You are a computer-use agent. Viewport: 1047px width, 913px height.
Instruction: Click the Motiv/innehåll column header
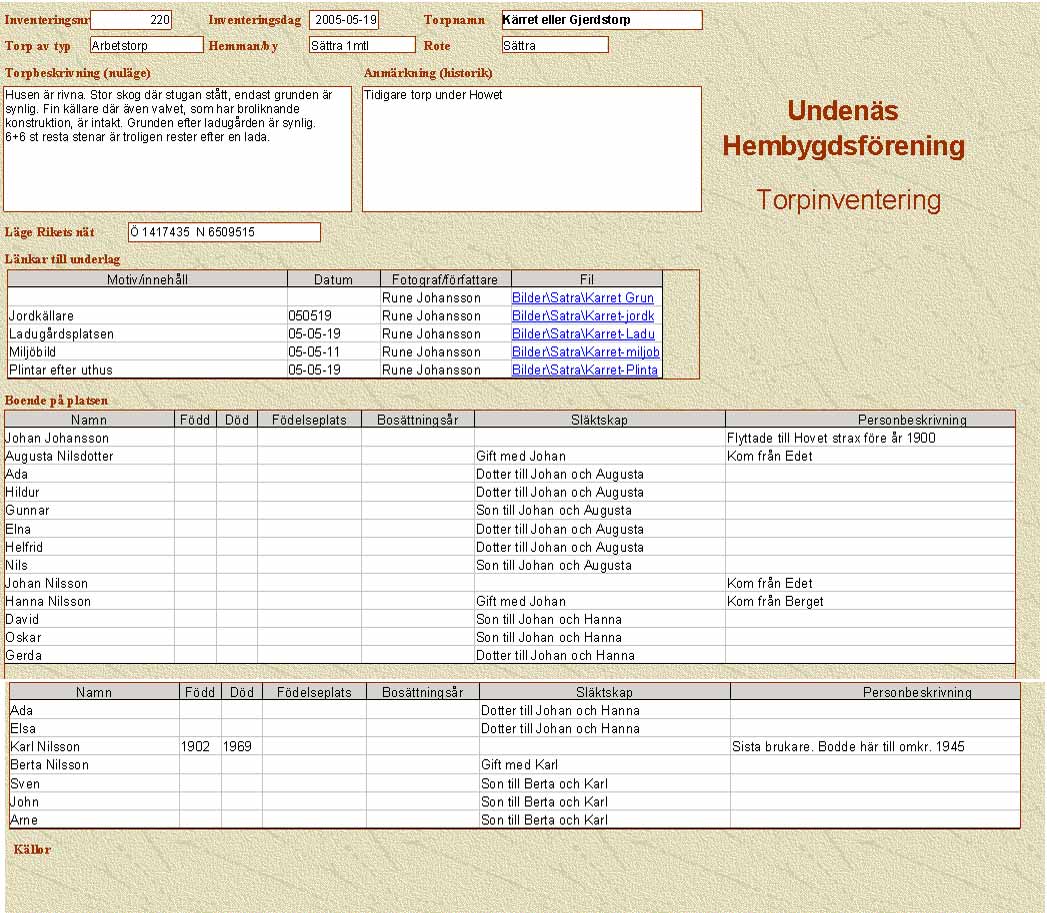point(147,280)
